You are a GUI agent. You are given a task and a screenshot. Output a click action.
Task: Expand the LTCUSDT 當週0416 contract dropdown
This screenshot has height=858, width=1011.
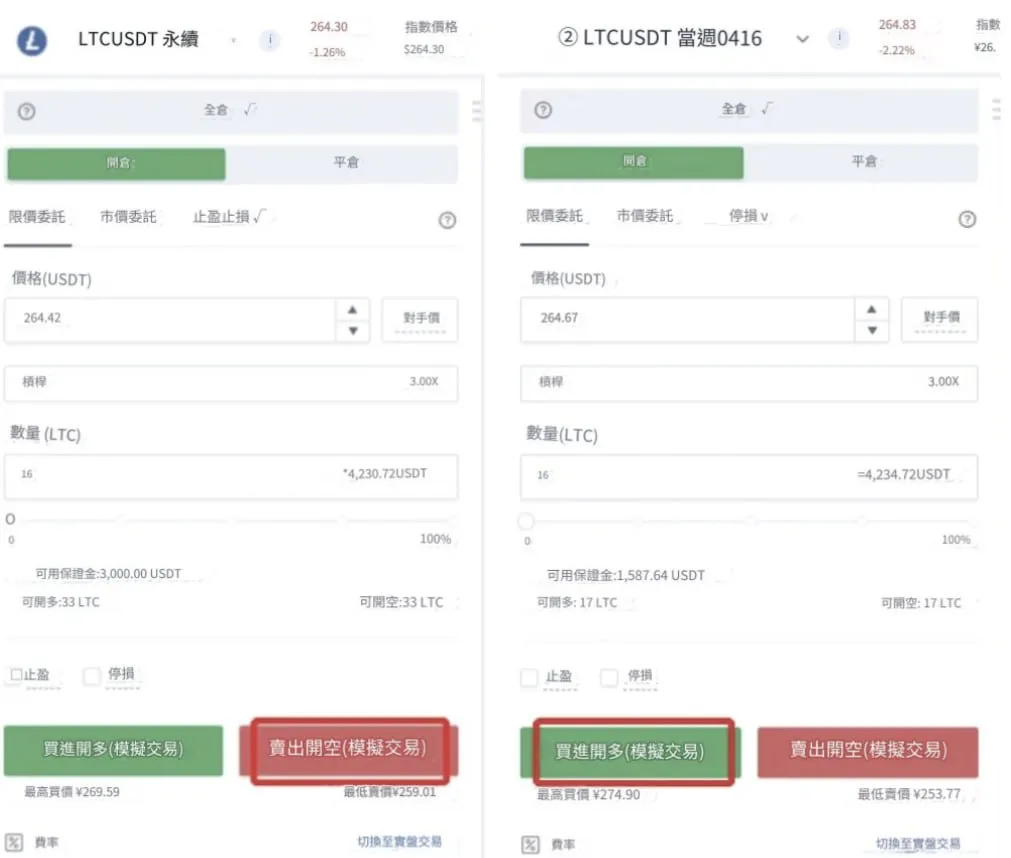801,39
